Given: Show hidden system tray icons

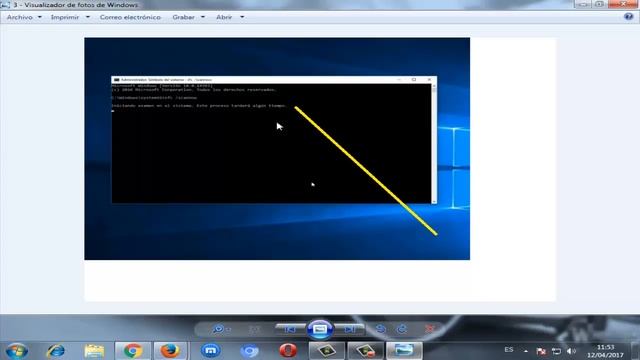Looking at the screenshot, I should [x=526, y=351].
